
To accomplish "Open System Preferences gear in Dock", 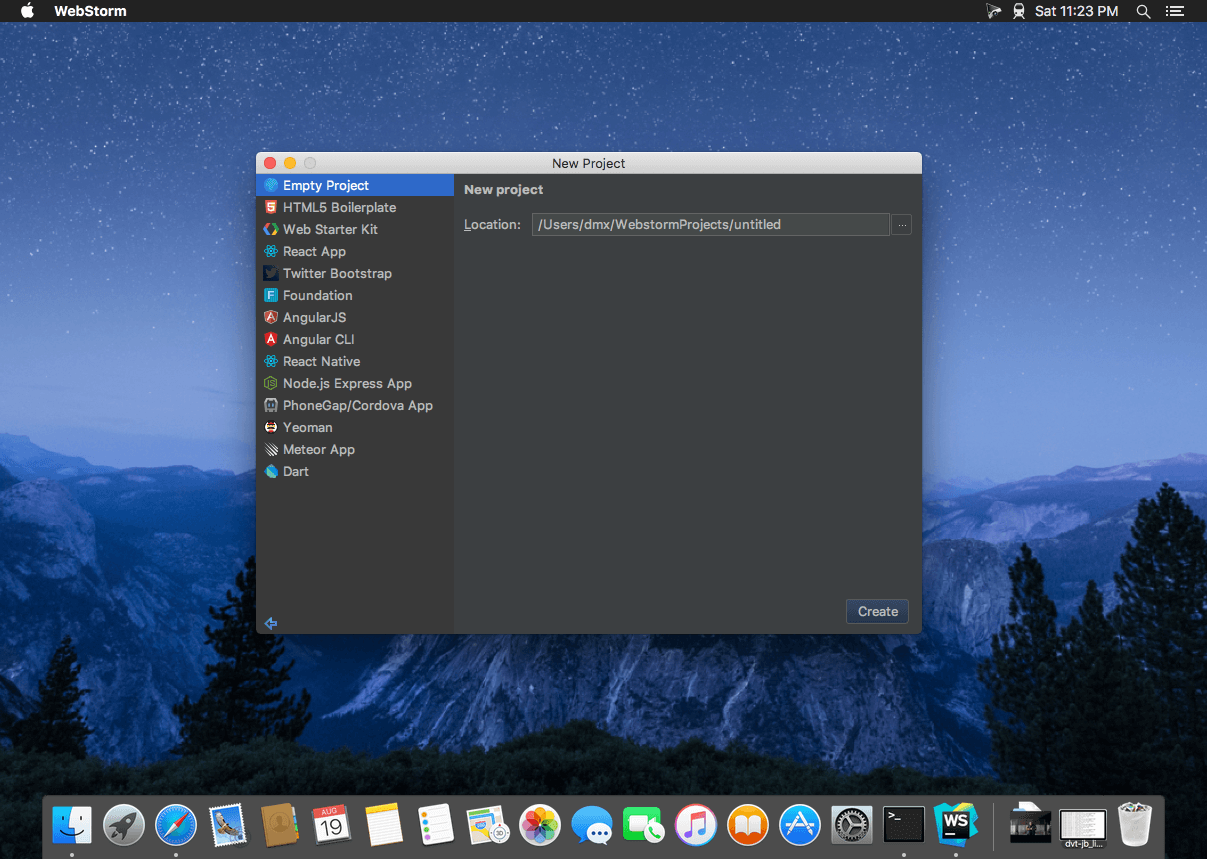I will point(852,824).
